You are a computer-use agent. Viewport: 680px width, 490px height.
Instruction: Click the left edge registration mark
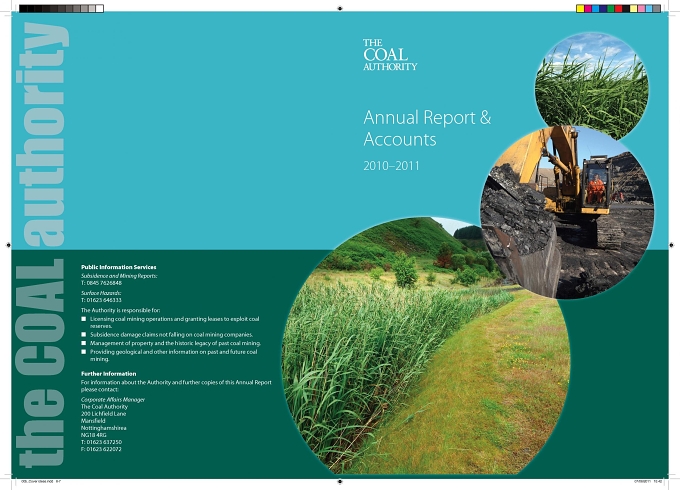pyautogui.click(x=8, y=245)
